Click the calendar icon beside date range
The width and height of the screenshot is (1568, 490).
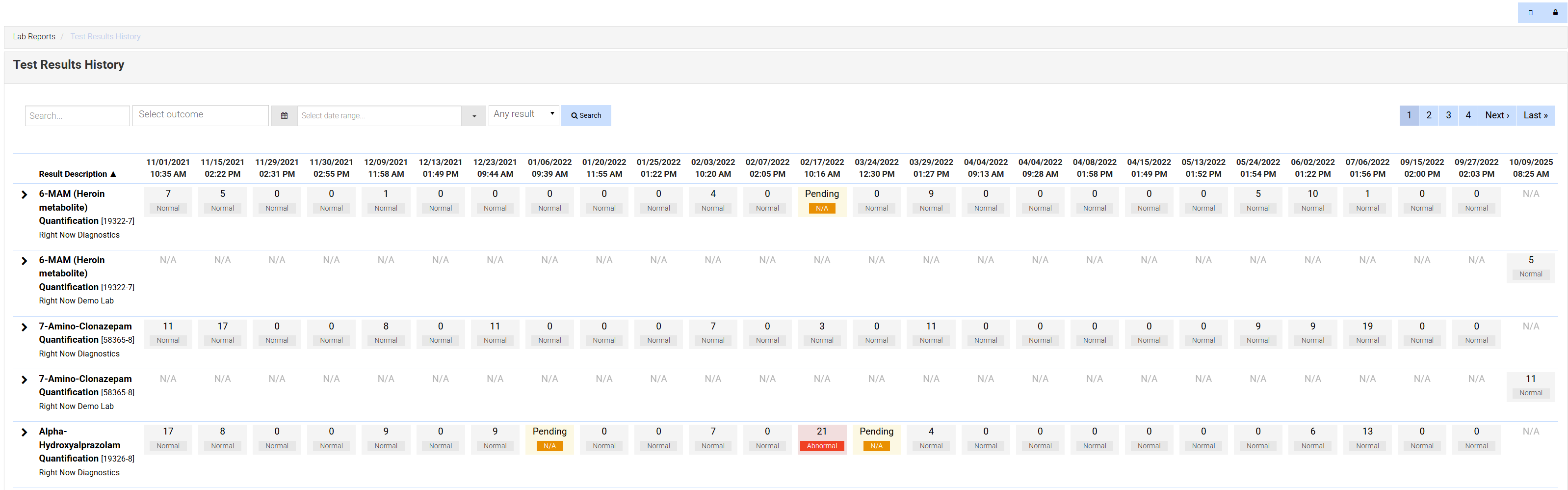point(284,116)
